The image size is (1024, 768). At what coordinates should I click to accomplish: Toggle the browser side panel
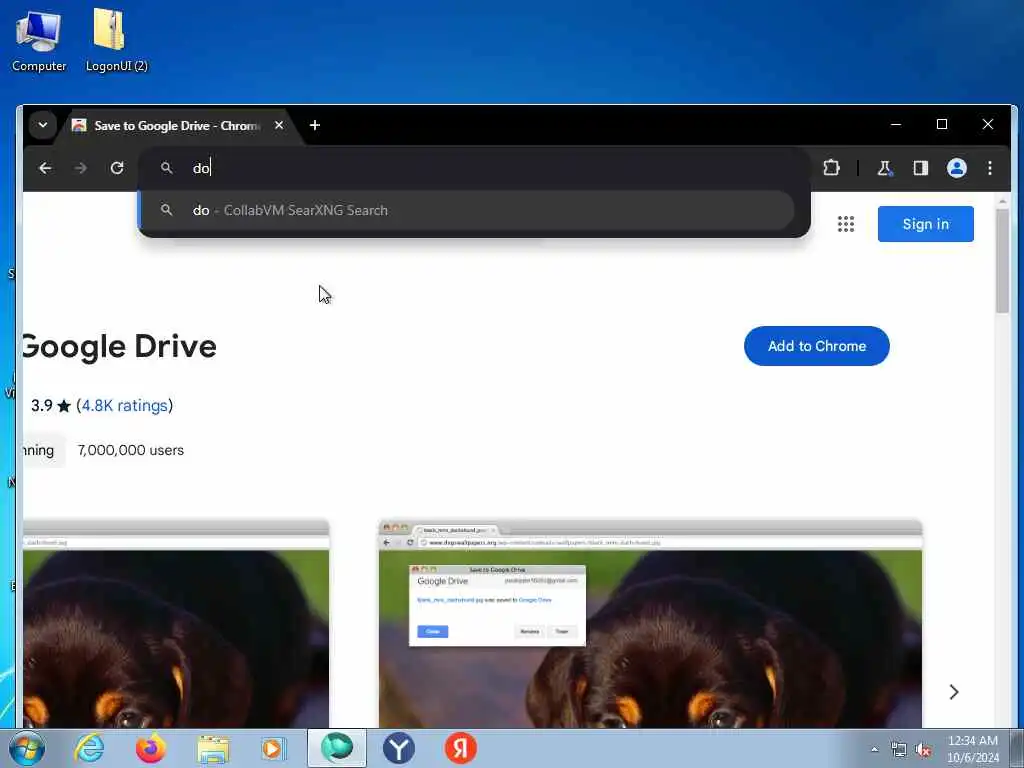(x=921, y=168)
